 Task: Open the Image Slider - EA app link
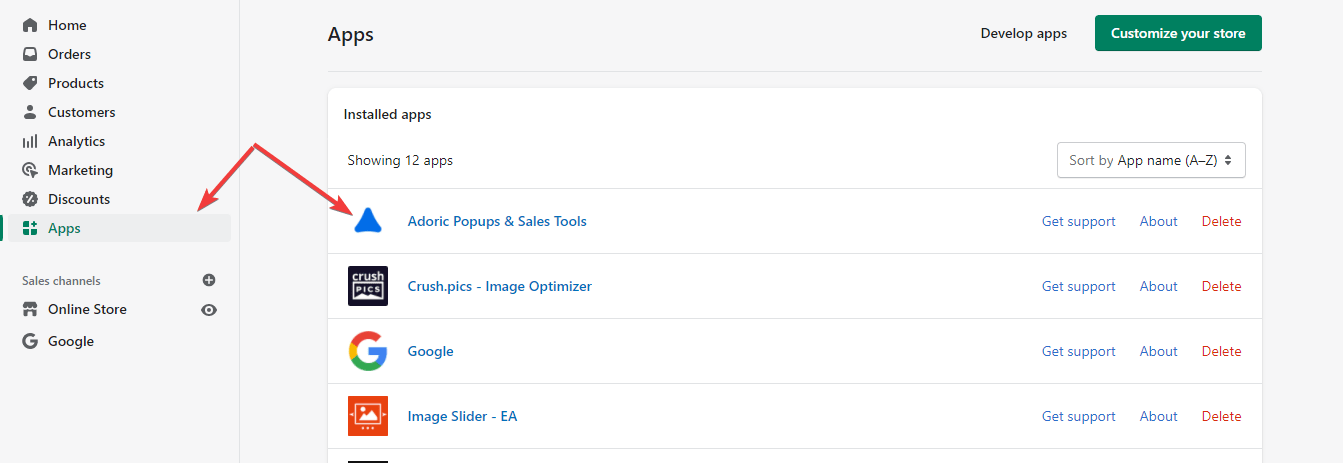[462, 416]
